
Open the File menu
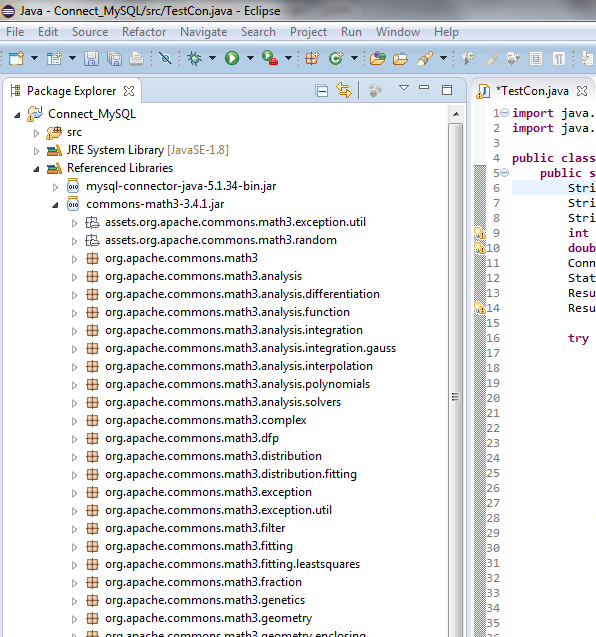pos(15,32)
